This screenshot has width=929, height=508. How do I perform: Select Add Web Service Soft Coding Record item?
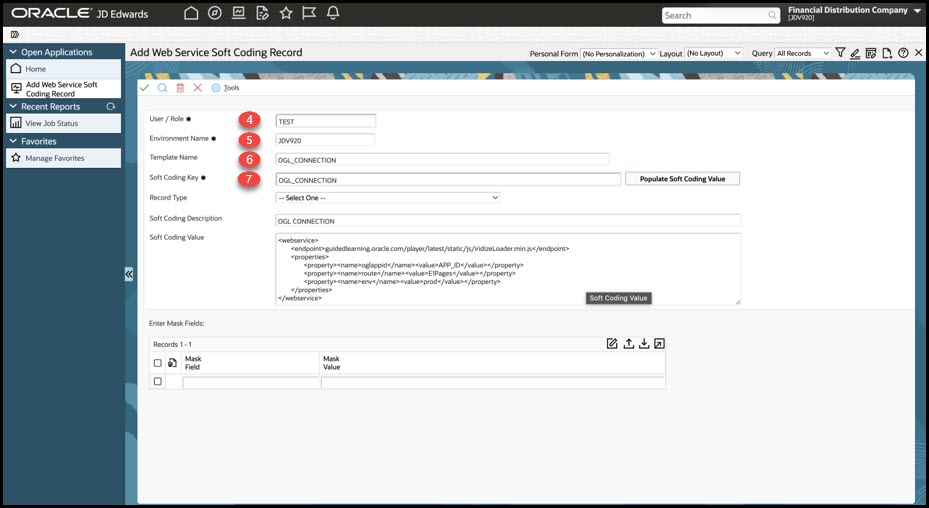coord(63,89)
